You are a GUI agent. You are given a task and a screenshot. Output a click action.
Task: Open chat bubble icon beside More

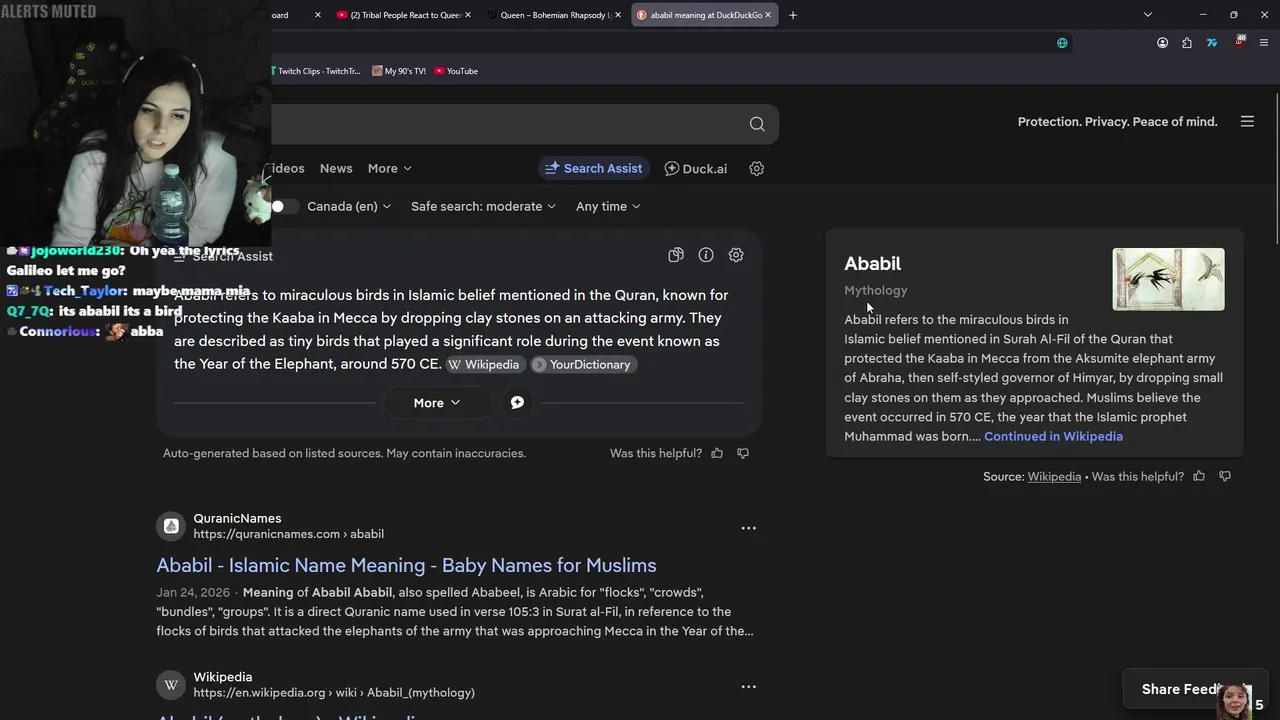click(517, 402)
